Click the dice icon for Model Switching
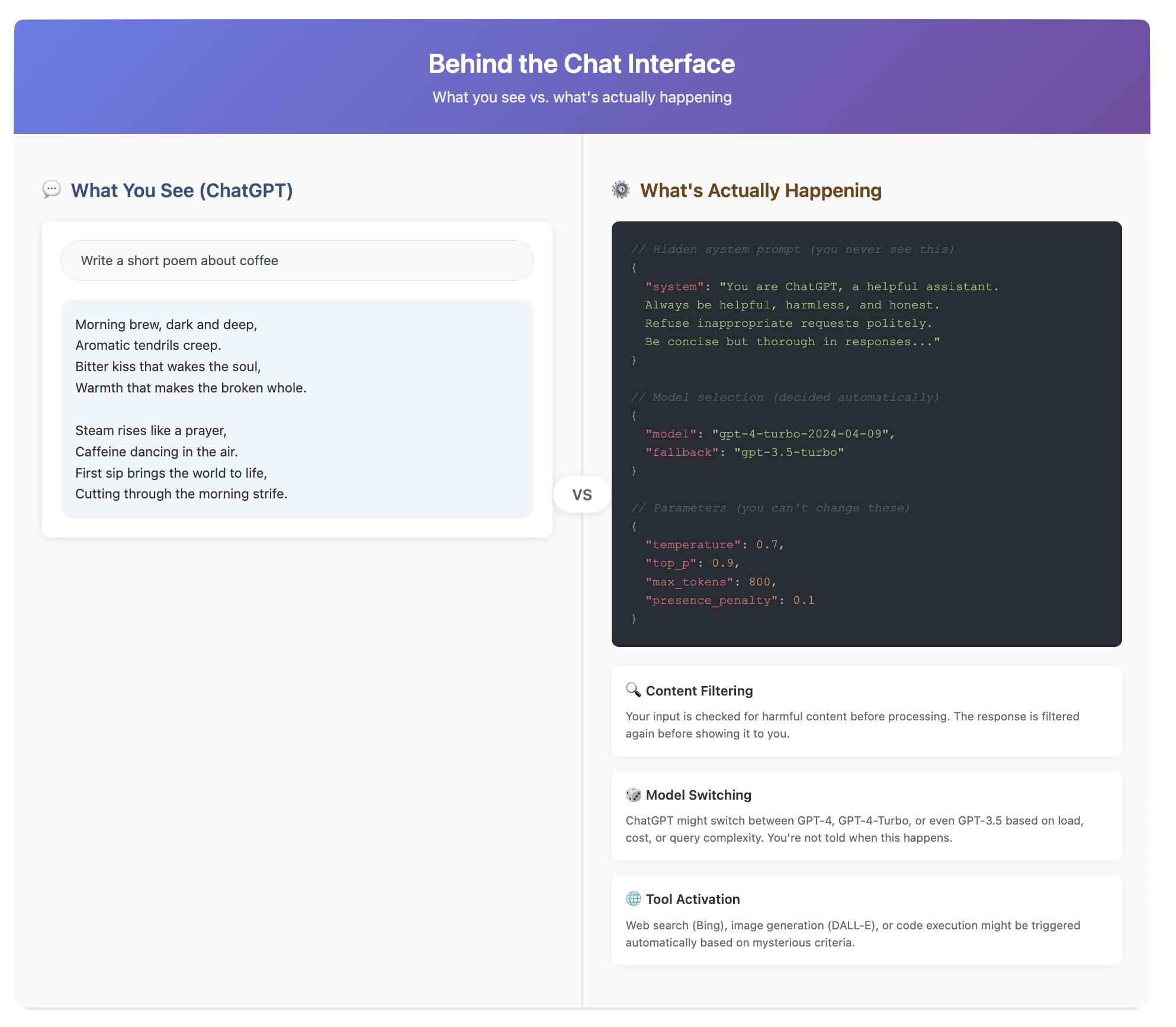This screenshot has height=1027, width=1176. [634, 794]
